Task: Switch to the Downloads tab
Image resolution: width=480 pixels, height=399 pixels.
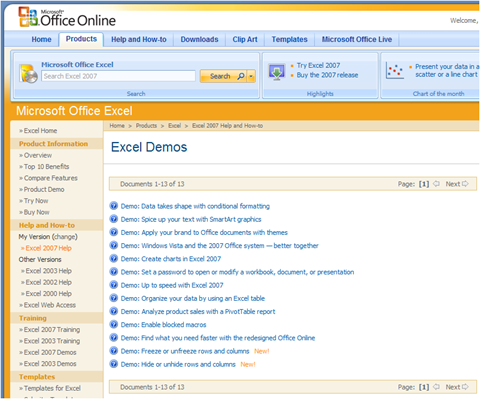Action: coord(199,39)
